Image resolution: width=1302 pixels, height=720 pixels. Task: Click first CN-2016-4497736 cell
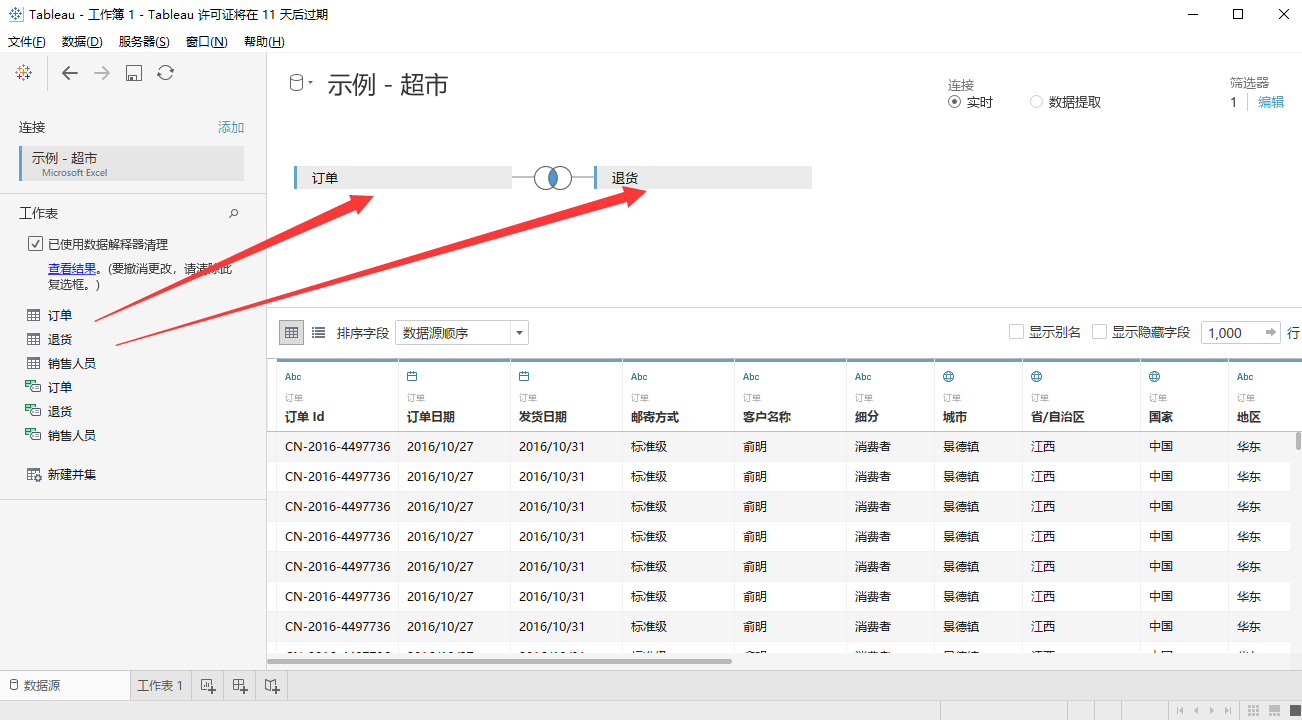point(338,446)
